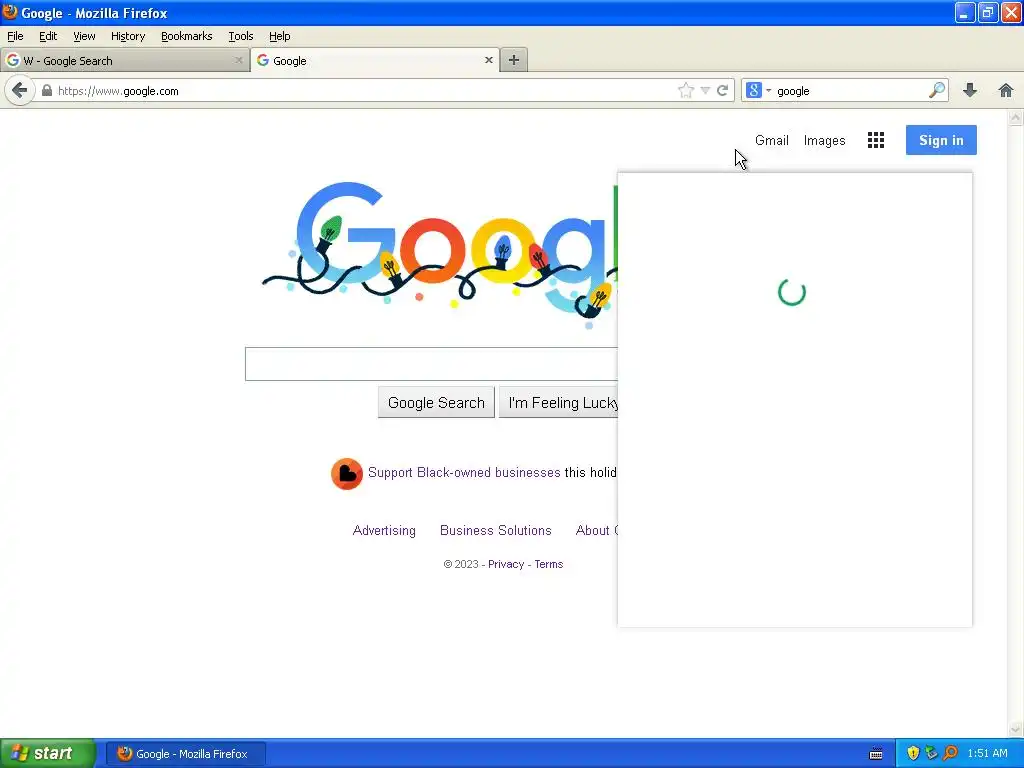Viewport: 1024px width, 768px height.
Task: Open the File menu
Action: tap(15, 36)
